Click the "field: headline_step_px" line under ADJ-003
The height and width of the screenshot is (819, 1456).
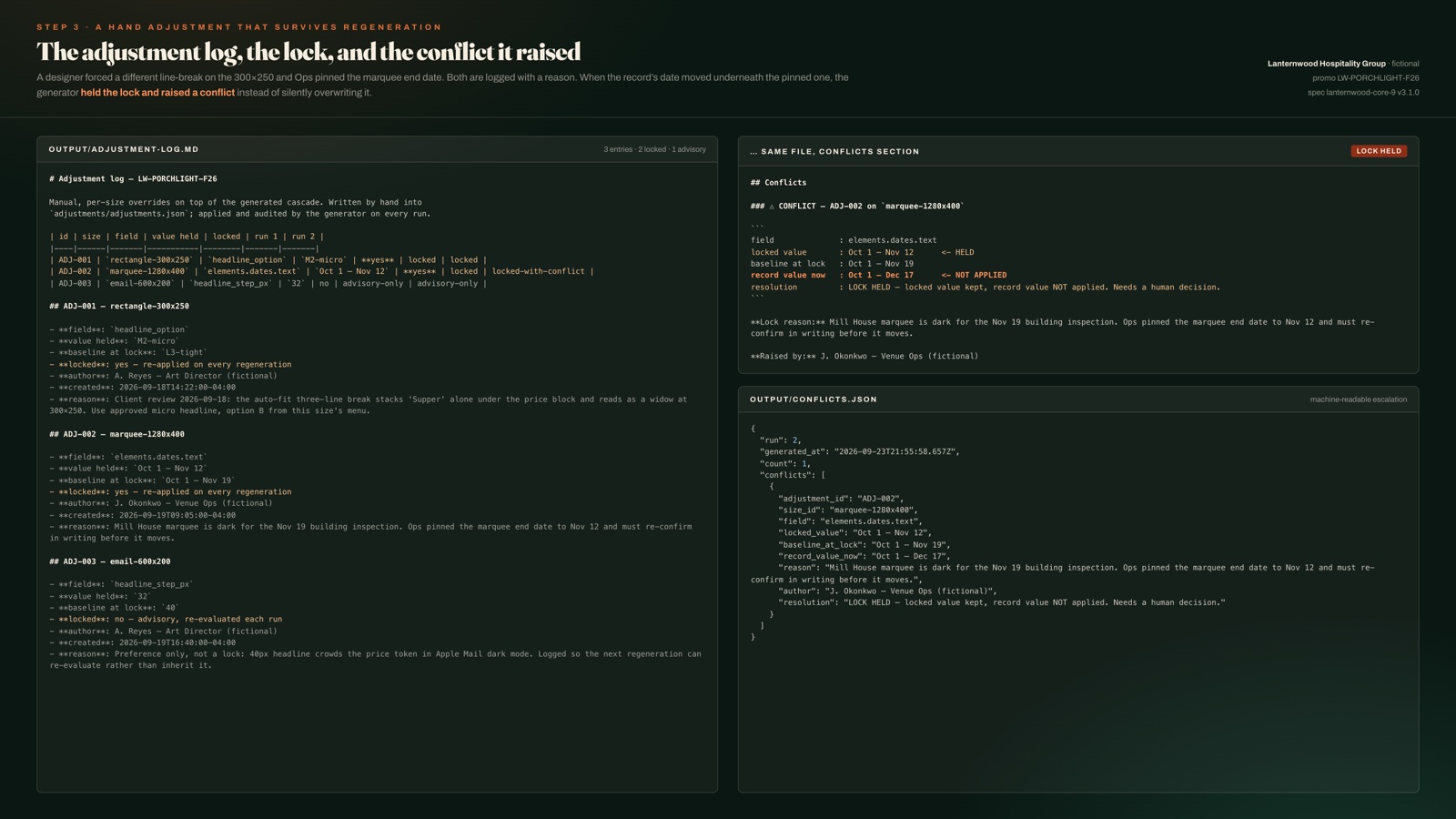(x=121, y=584)
